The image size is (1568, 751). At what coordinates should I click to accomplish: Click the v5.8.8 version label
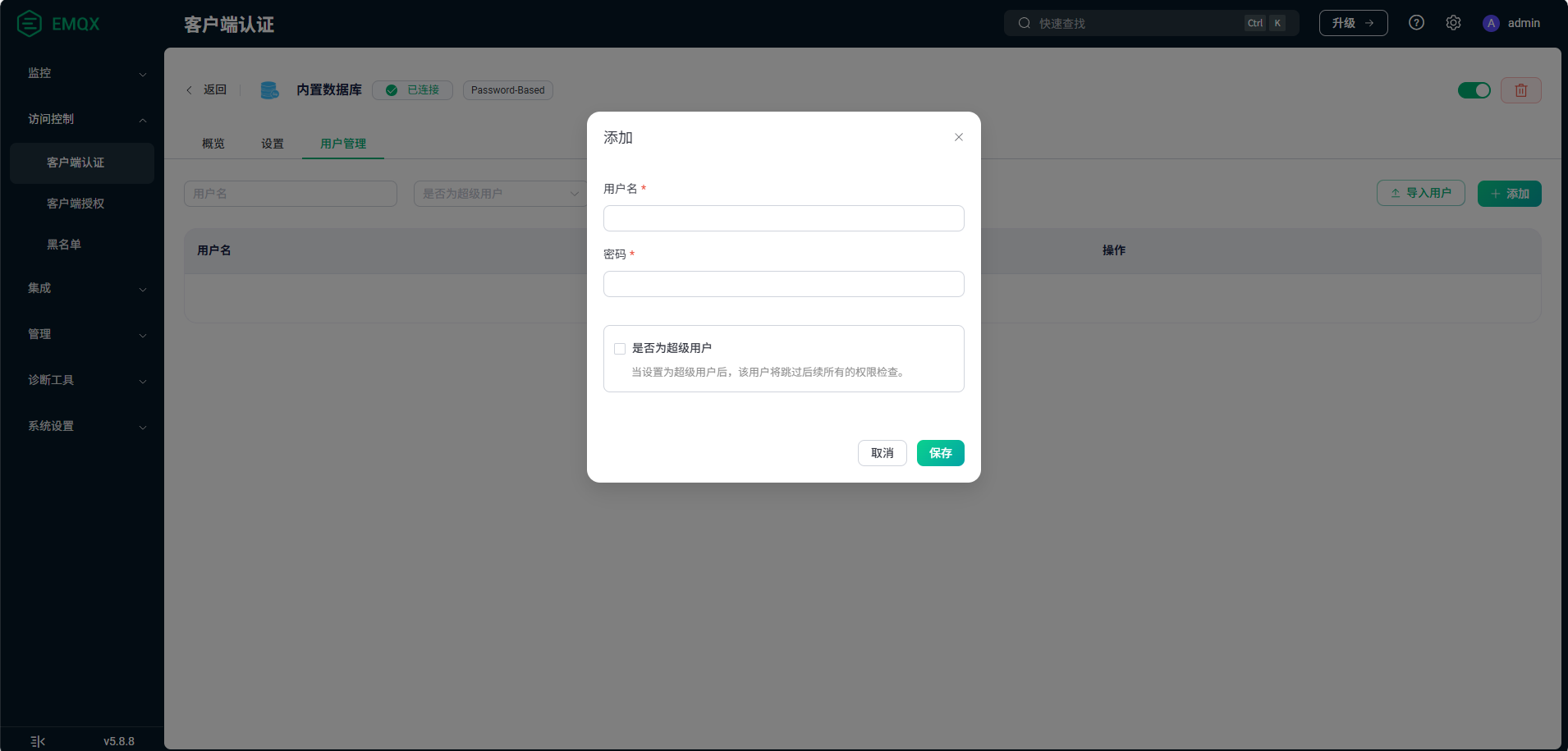119,741
